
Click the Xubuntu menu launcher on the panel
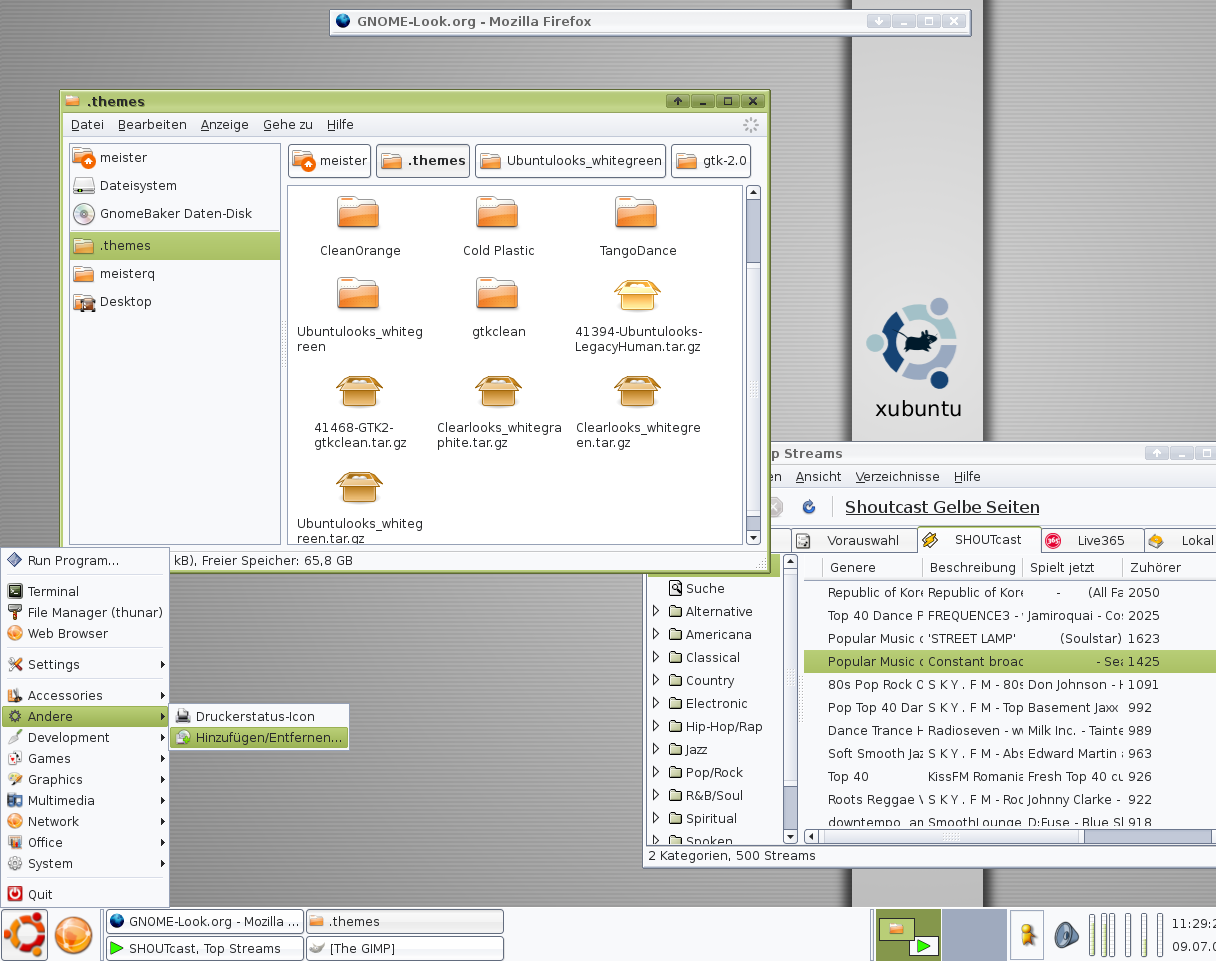tap(25, 935)
